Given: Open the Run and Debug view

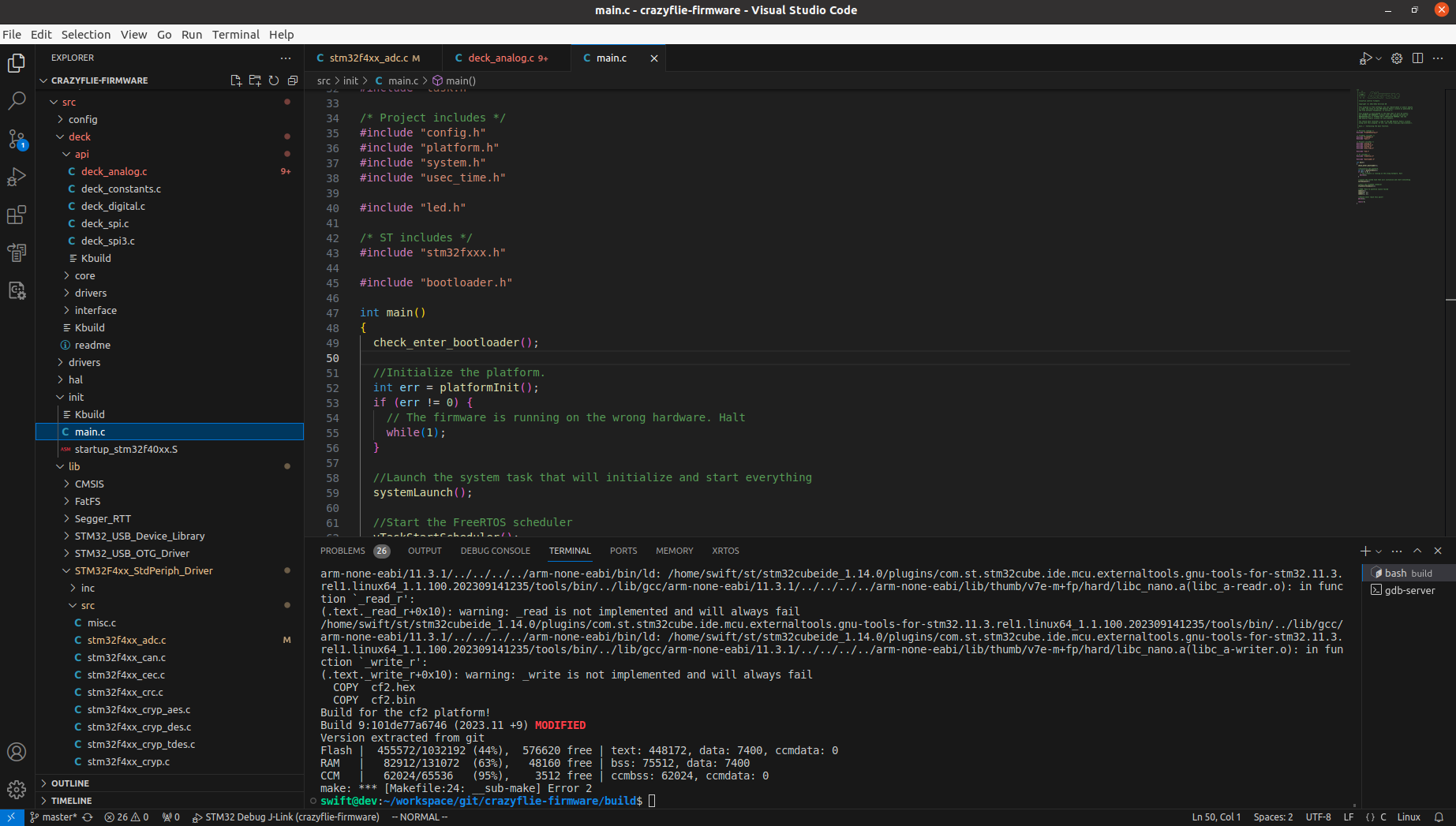Looking at the screenshot, I should (17, 177).
